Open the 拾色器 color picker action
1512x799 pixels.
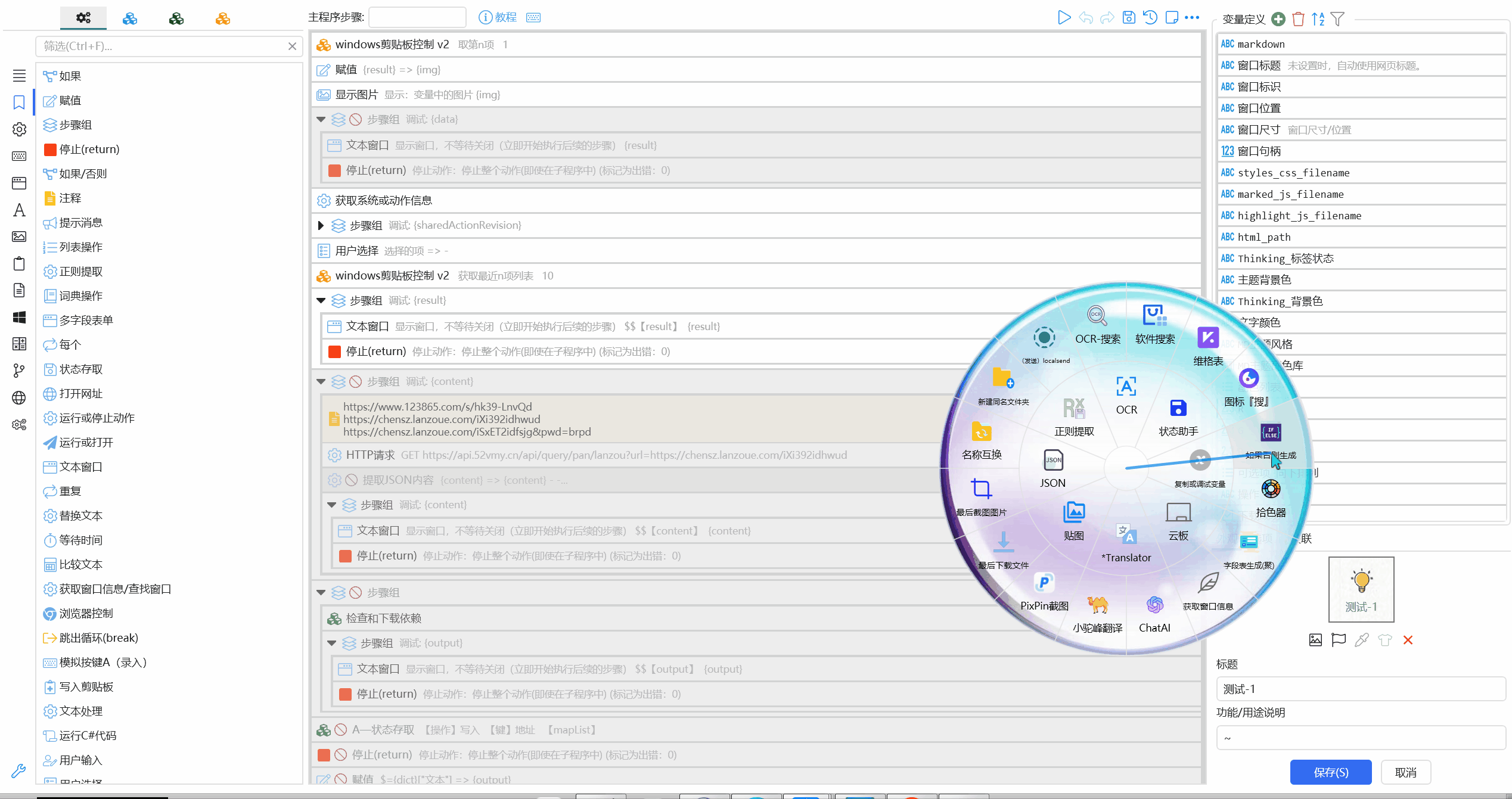(1271, 498)
